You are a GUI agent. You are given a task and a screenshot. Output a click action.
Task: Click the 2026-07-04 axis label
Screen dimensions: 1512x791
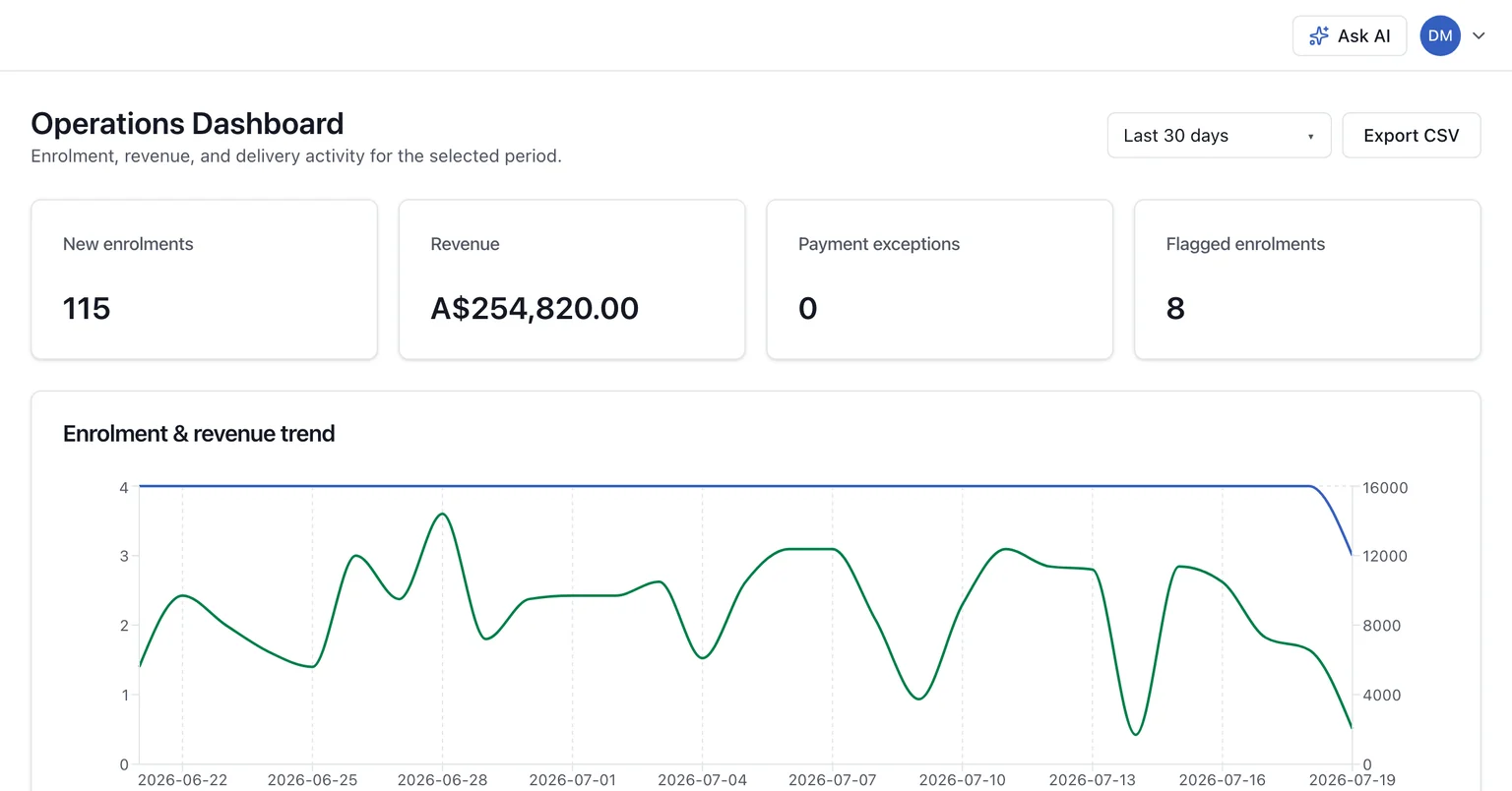click(x=702, y=780)
